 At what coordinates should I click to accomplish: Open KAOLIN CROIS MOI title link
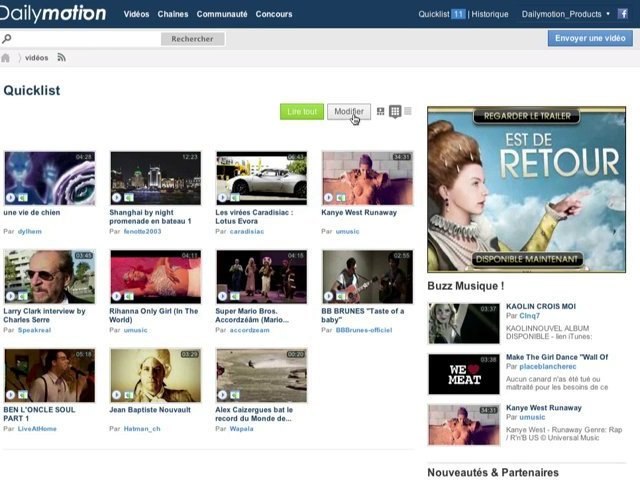tap(541, 307)
